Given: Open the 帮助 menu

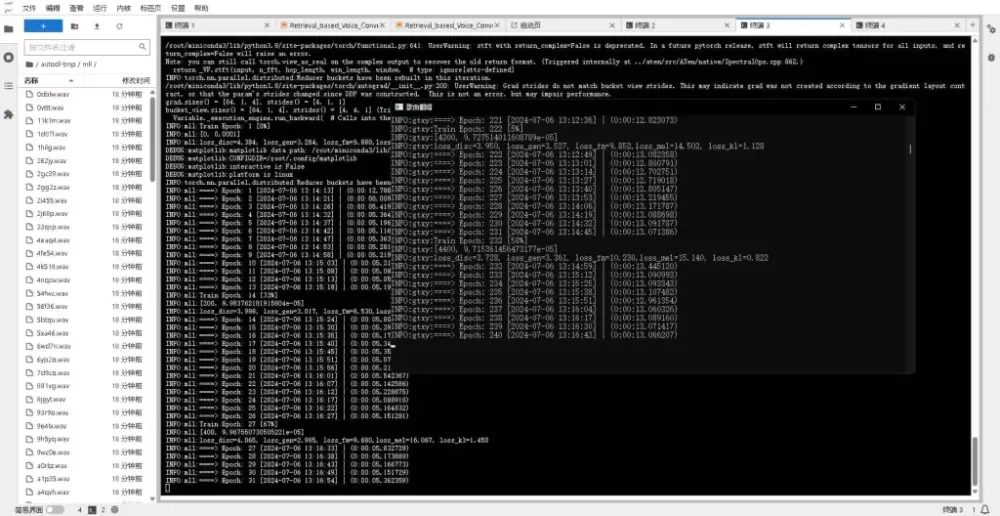Looking at the screenshot, I should (201, 8).
